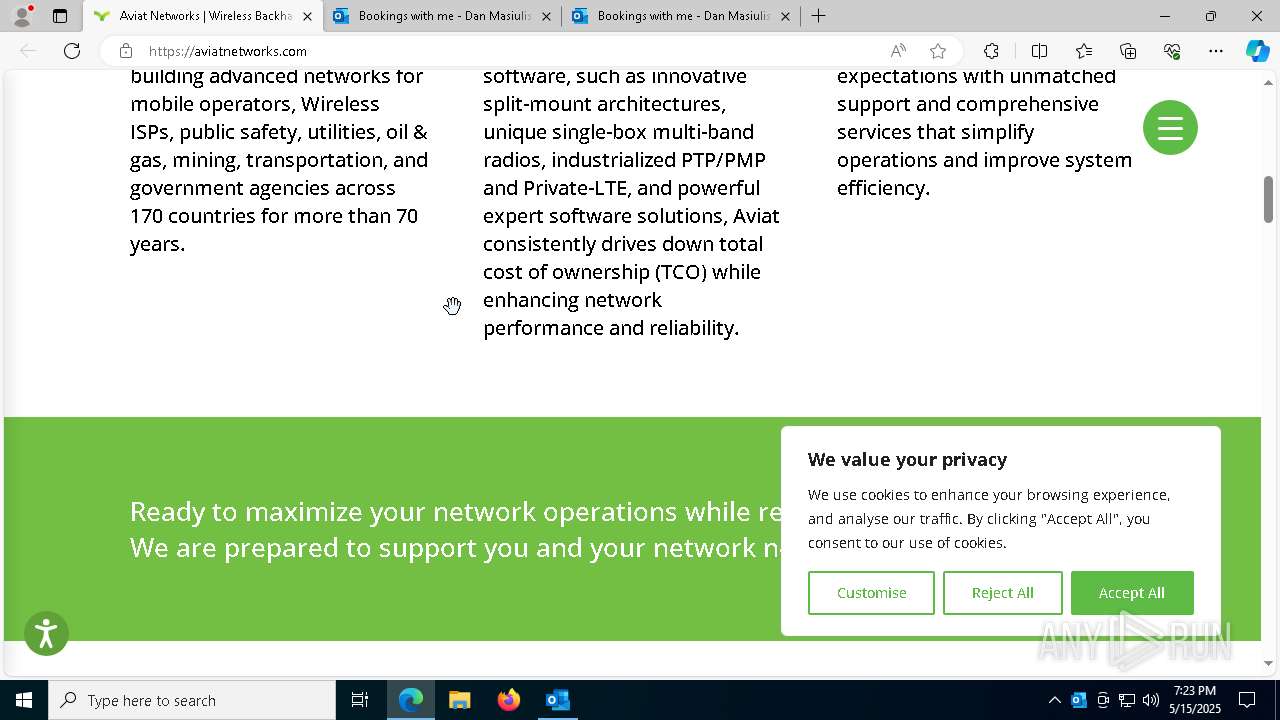1280x720 pixels.
Task: Reload the page with refresh icon
Action: point(72,51)
